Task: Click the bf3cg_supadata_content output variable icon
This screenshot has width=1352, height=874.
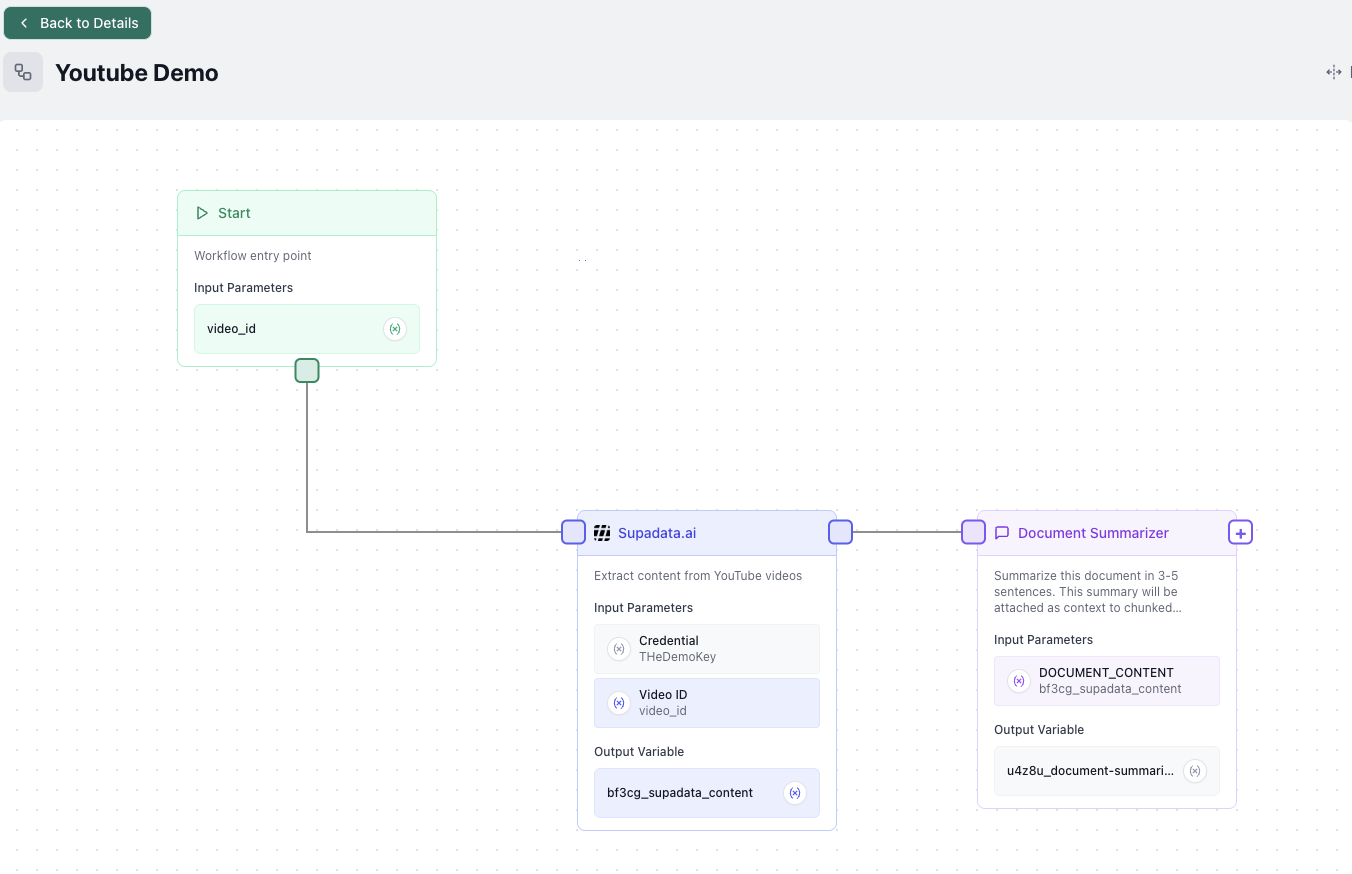Action: click(795, 793)
